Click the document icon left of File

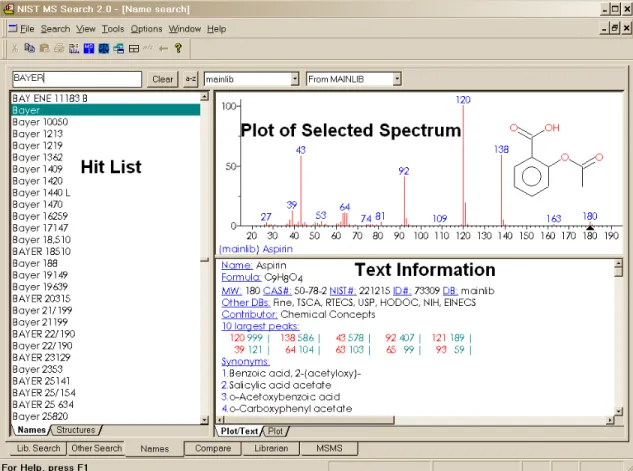(x=13, y=28)
